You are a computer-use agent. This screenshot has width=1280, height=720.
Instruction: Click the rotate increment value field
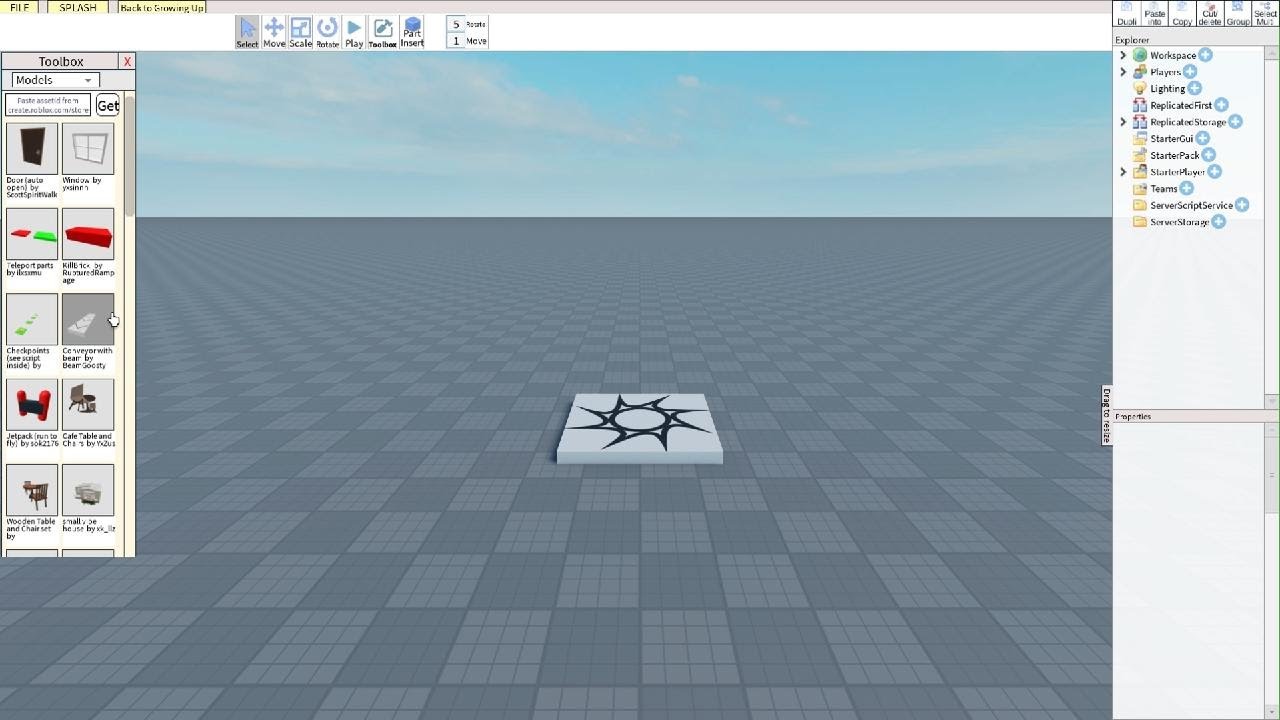(456, 24)
